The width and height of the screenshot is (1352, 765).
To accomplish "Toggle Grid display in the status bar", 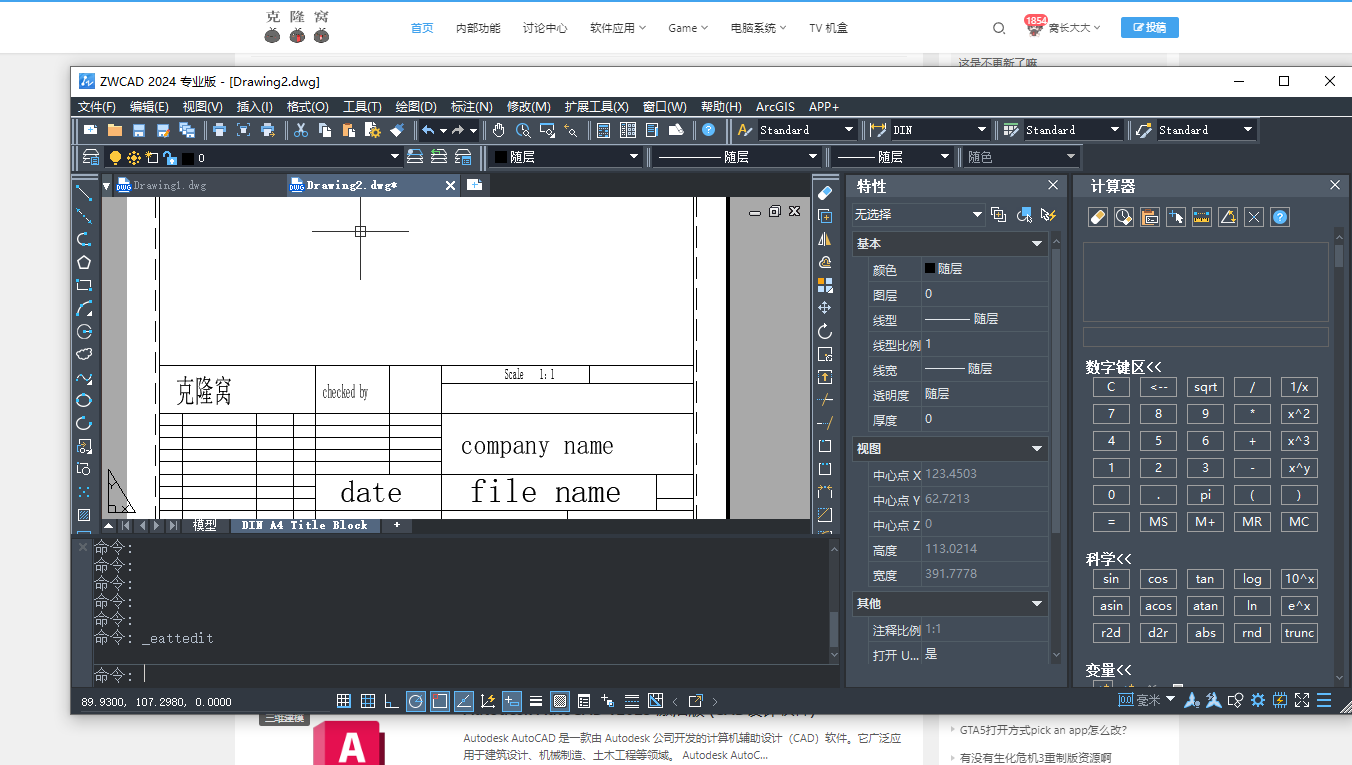I will coord(368,701).
